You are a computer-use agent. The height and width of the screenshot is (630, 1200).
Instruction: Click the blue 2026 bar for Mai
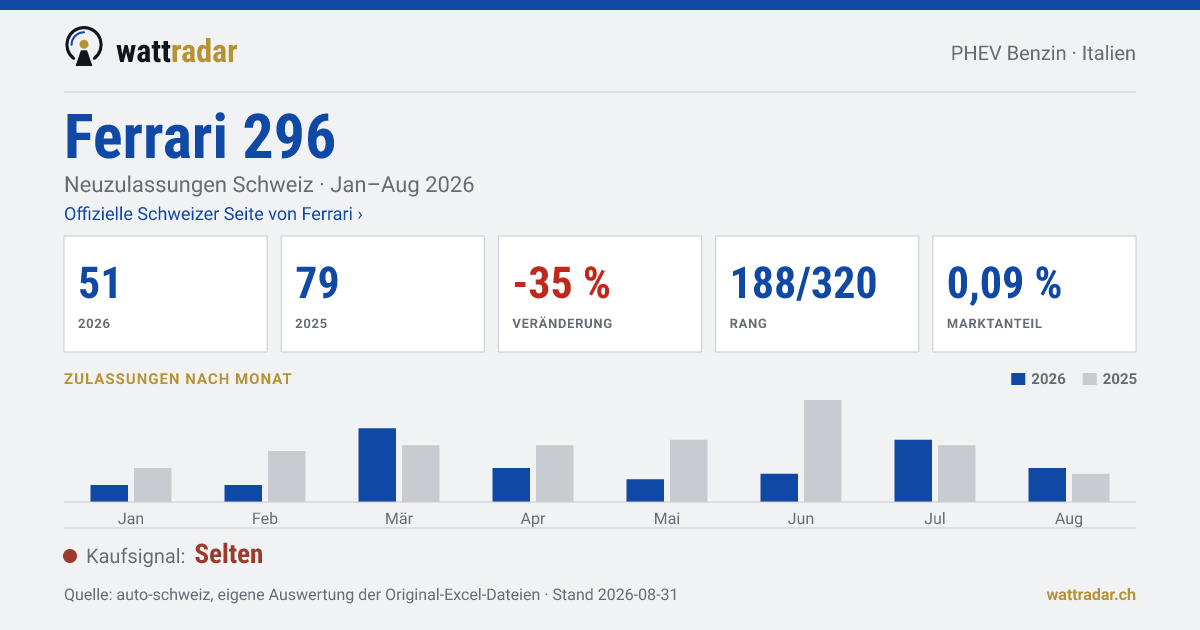tap(645, 490)
